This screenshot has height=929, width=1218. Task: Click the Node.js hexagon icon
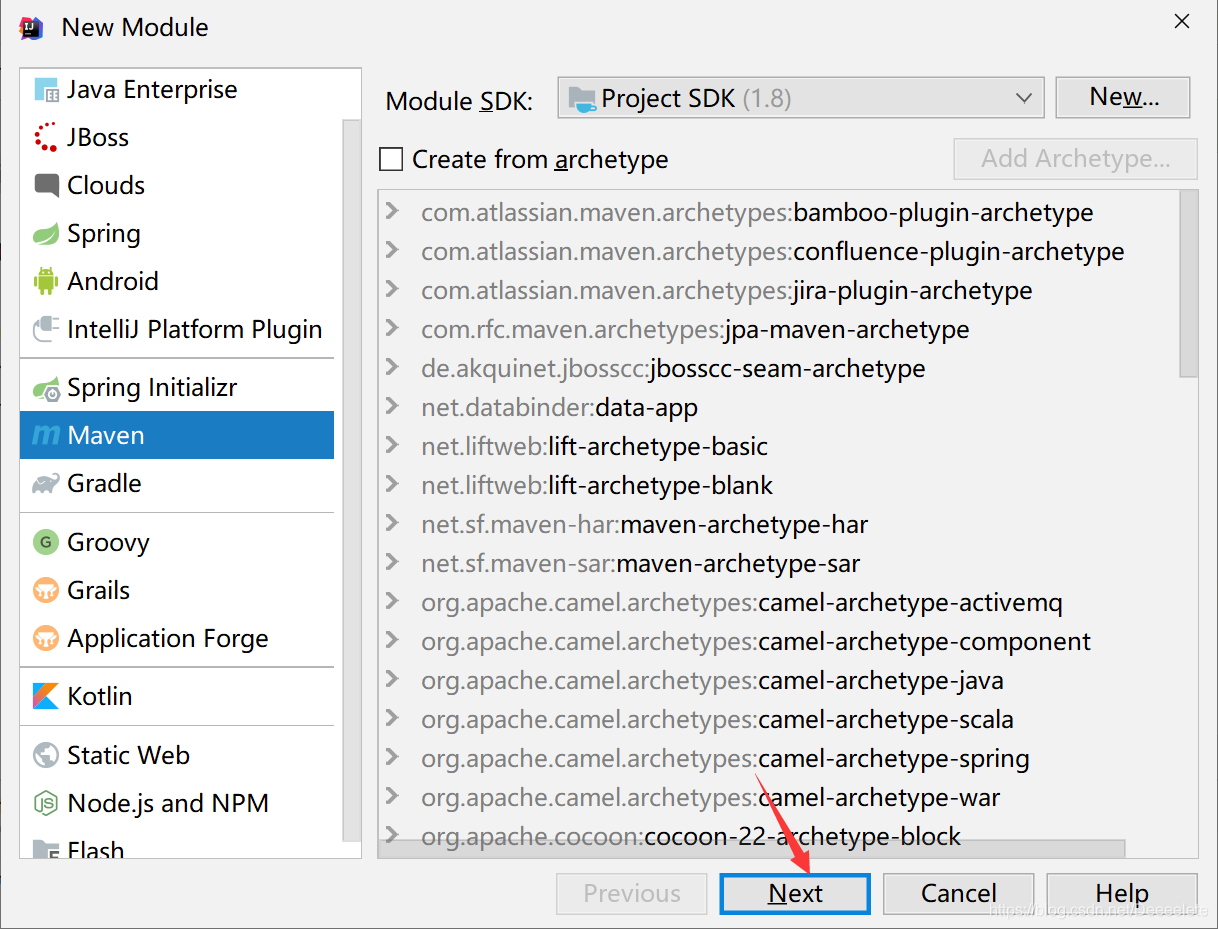pyautogui.click(x=46, y=804)
